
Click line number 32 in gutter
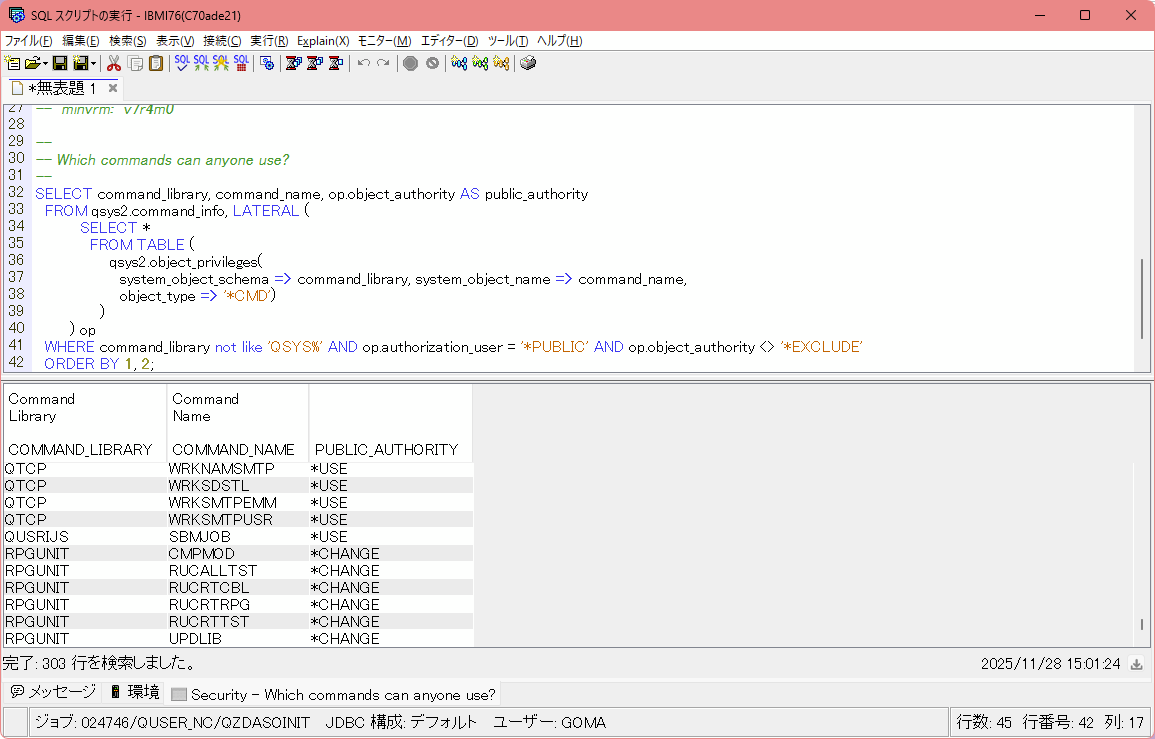(x=16, y=192)
